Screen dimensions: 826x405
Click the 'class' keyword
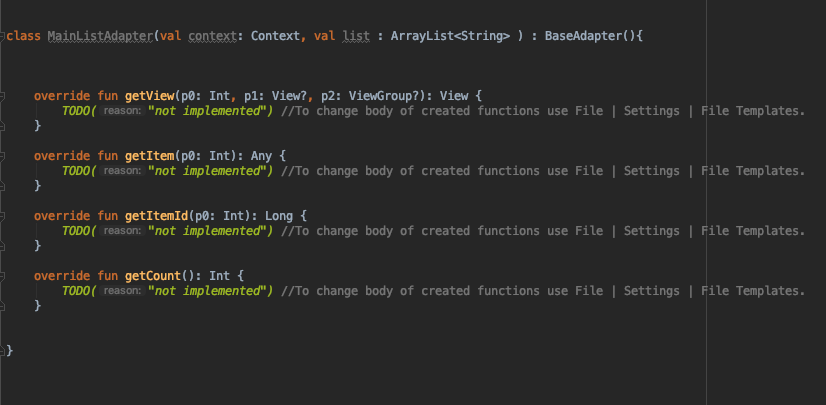pos(24,36)
